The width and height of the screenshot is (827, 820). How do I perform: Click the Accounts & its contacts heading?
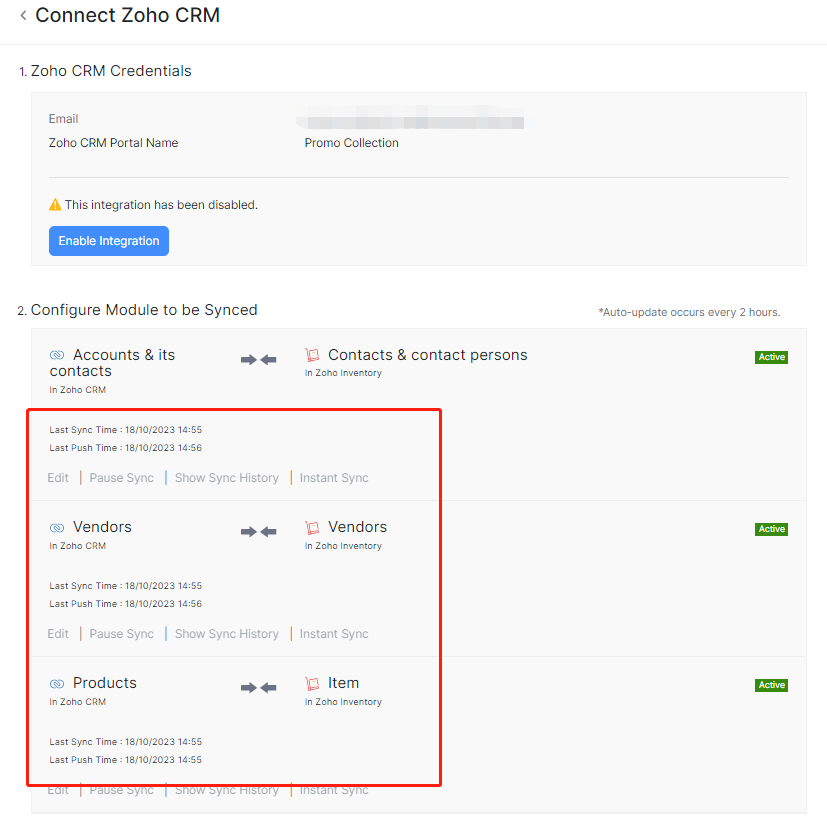click(x=112, y=363)
